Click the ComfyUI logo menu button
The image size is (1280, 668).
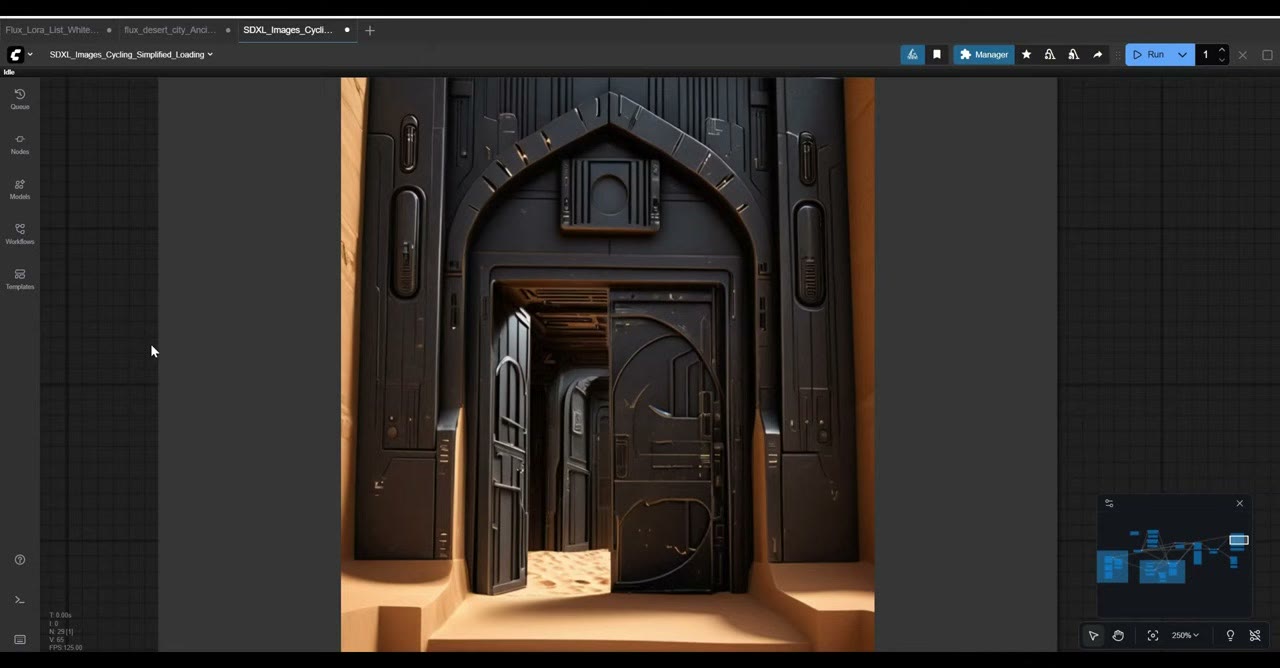tap(15, 55)
